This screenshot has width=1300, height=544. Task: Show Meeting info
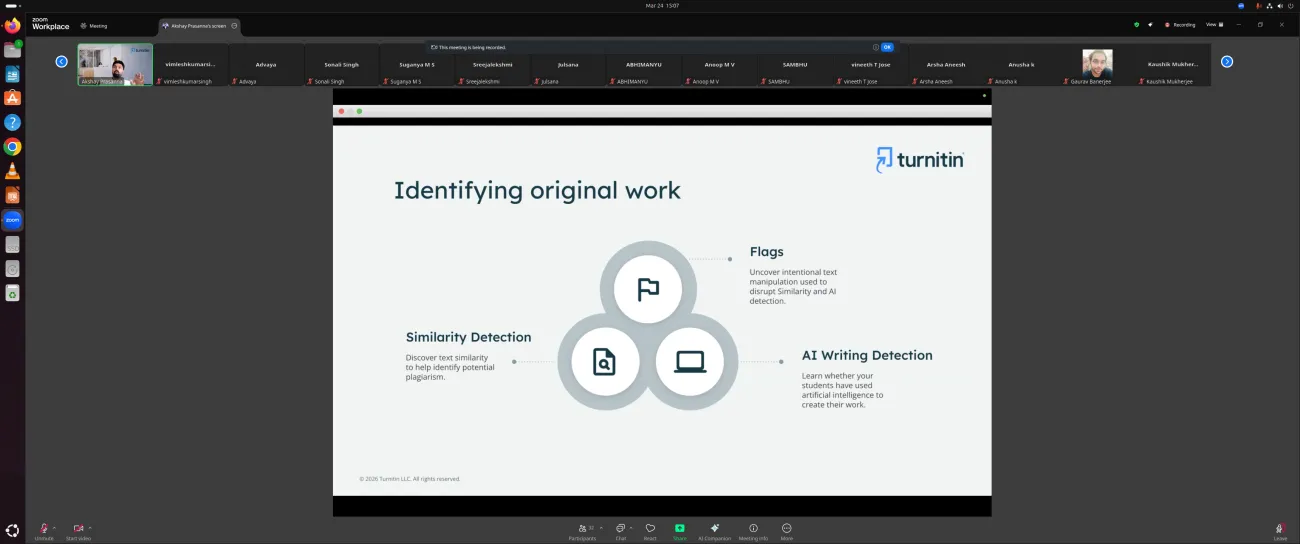coord(753,530)
